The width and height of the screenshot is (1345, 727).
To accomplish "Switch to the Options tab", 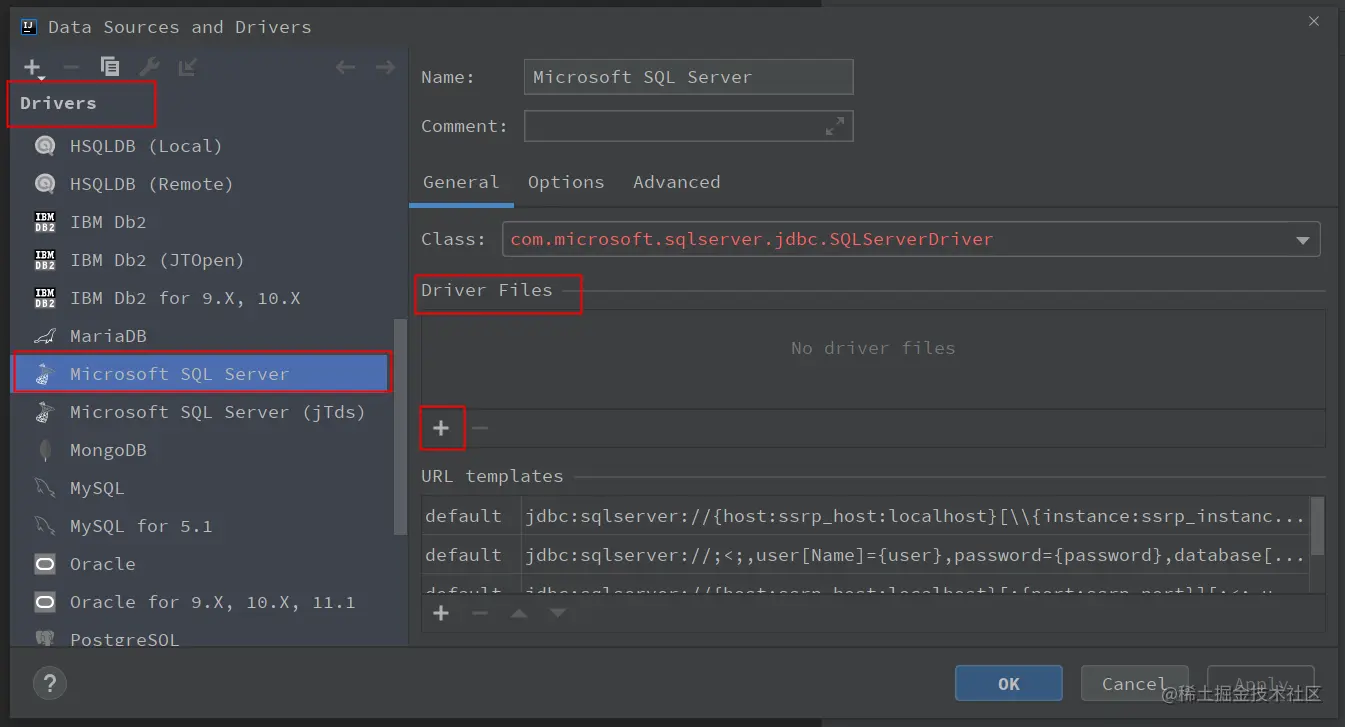I will pos(566,182).
